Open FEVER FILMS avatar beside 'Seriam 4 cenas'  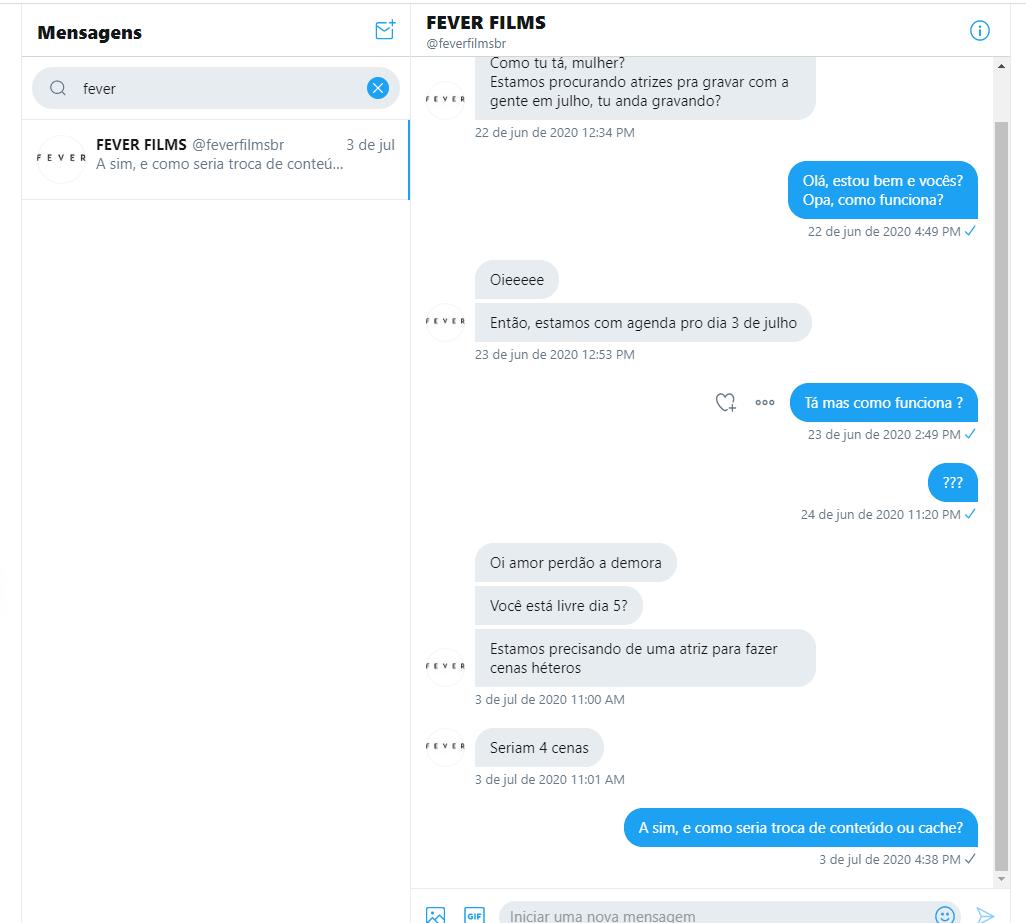(445, 746)
